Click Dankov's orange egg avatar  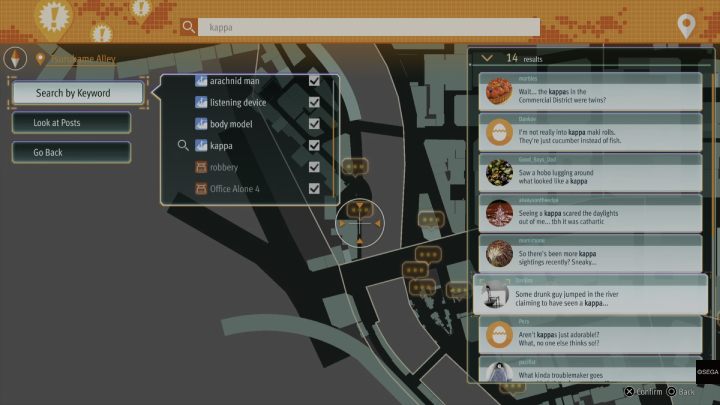[497, 132]
